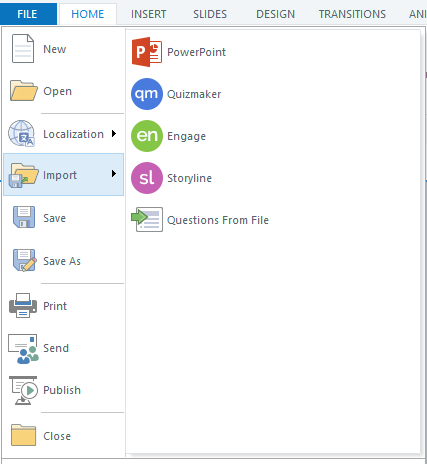This screenshot has height=464, width=427.
Task: Switch to the INSERT ribbon tab
Action: point(148,14)
